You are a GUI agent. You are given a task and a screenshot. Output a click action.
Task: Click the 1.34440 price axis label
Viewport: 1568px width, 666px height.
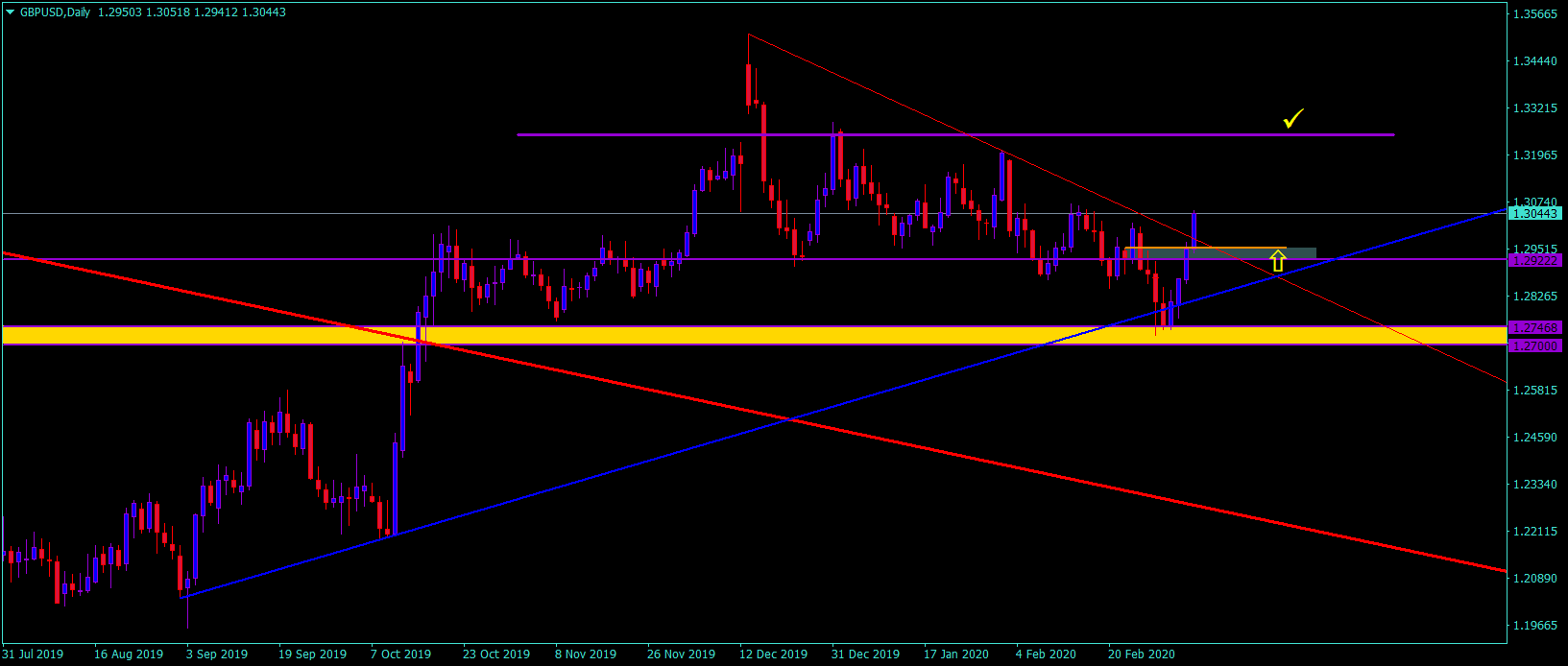click(1535, 61)
